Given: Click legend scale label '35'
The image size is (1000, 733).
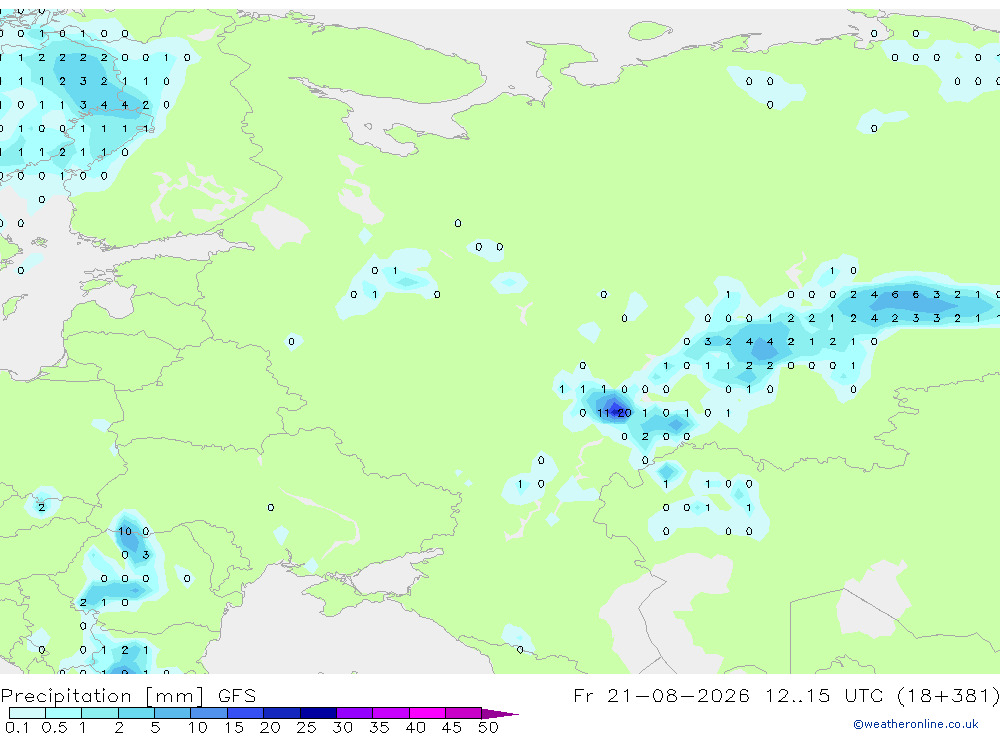Looking at the screenshot, I should (379, 727).
